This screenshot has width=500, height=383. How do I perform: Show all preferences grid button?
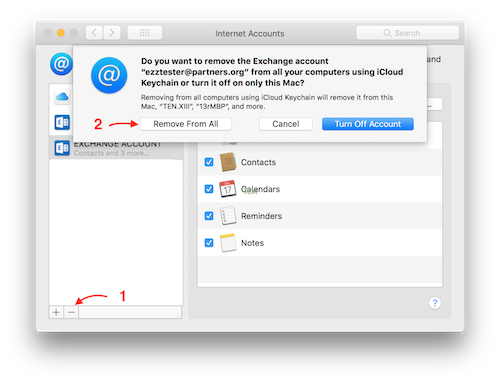tap(145, 33)
